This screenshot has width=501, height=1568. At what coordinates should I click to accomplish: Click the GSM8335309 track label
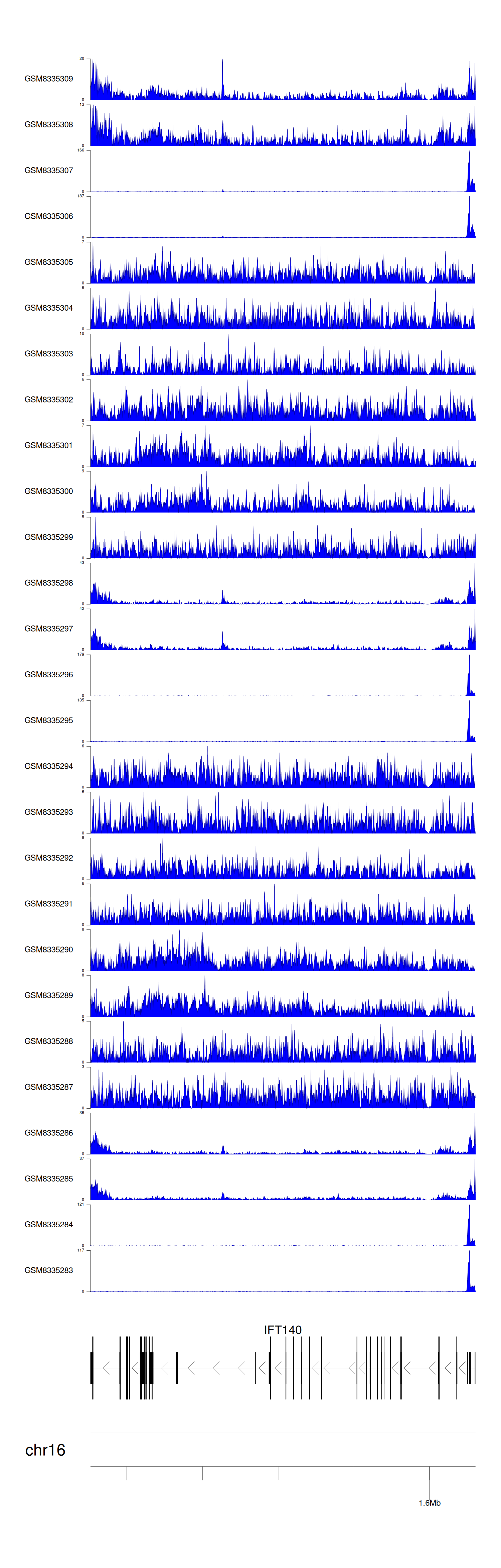49,79
